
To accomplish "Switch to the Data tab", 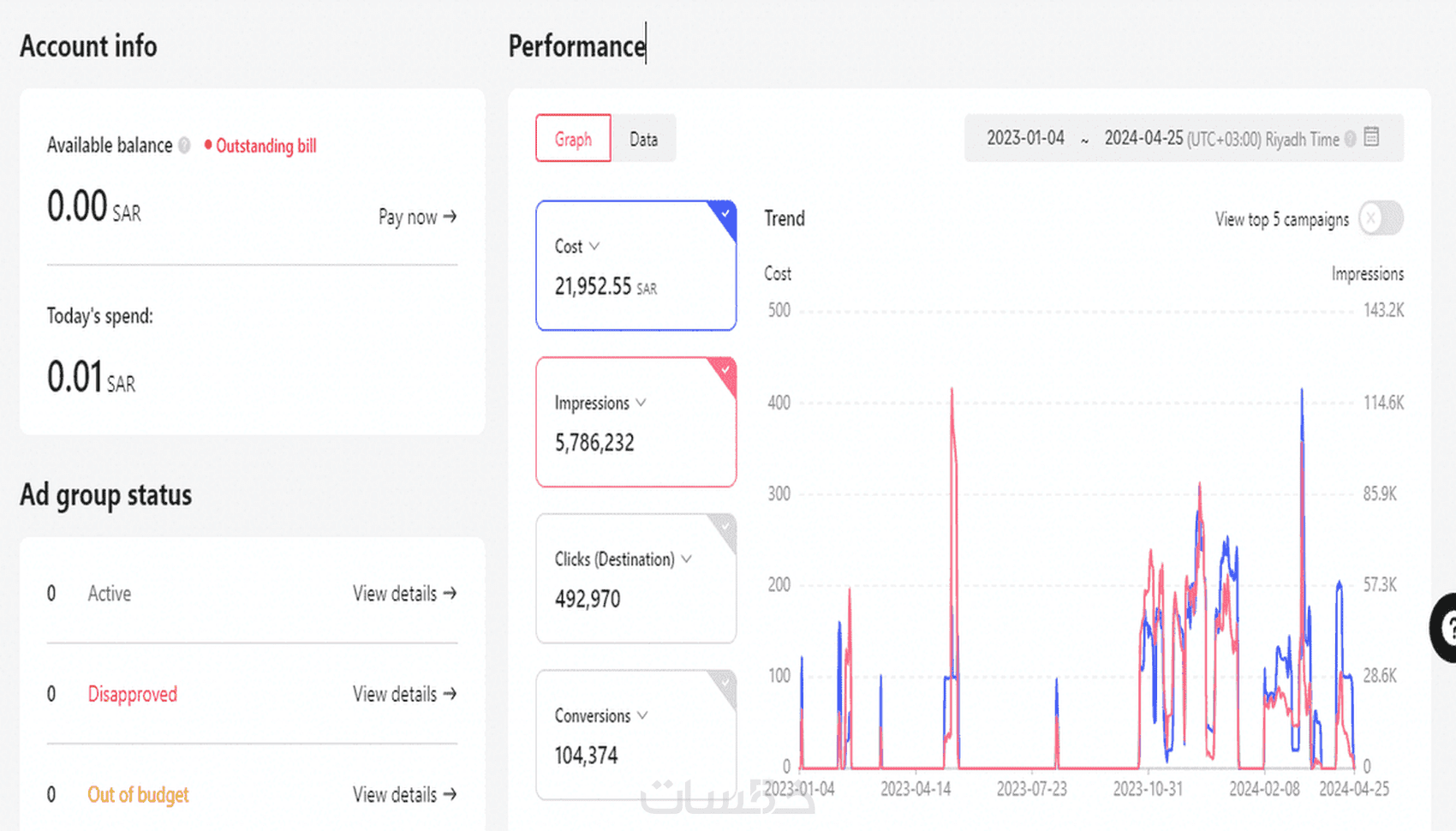I will pyautogui.click(x=643, y=139).
